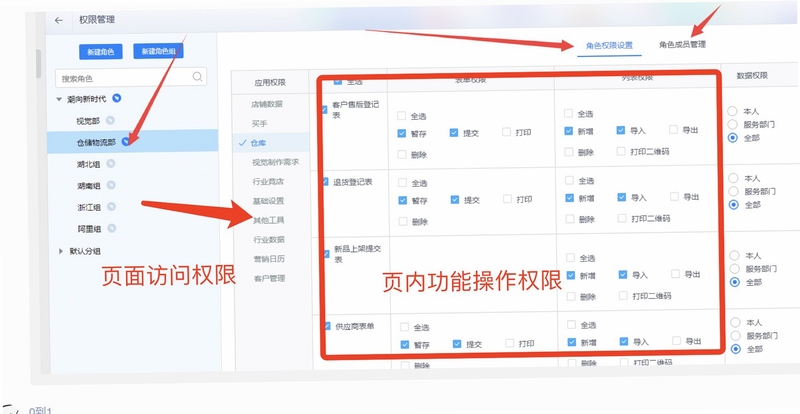Viewport: 800px width, 414px height.
Task: Expand the 默认分组 group triangle
Action: (61, 251)
